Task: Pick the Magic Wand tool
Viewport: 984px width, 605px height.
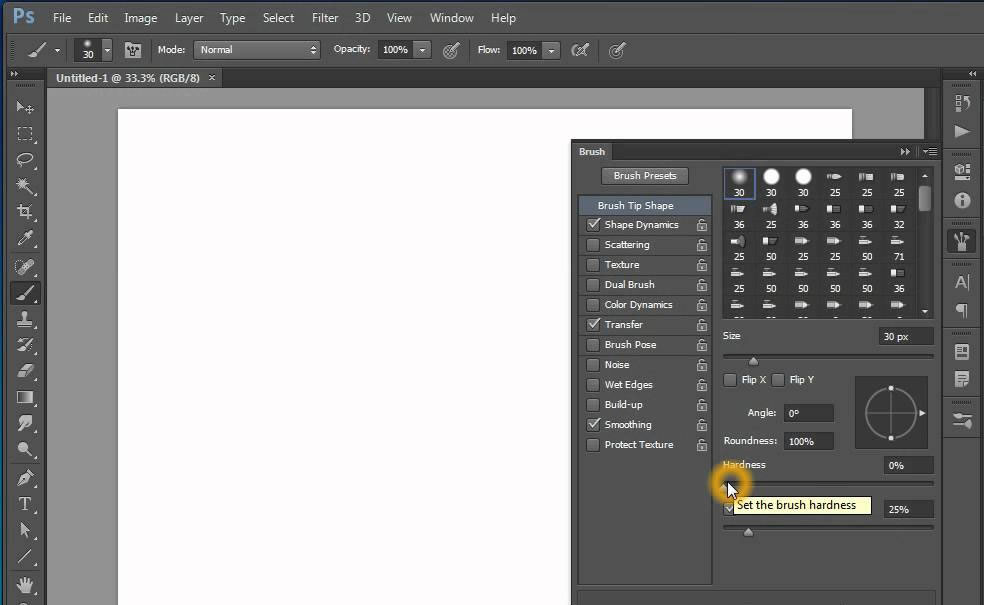Action: pyautogui.click(x=26, y=186)
